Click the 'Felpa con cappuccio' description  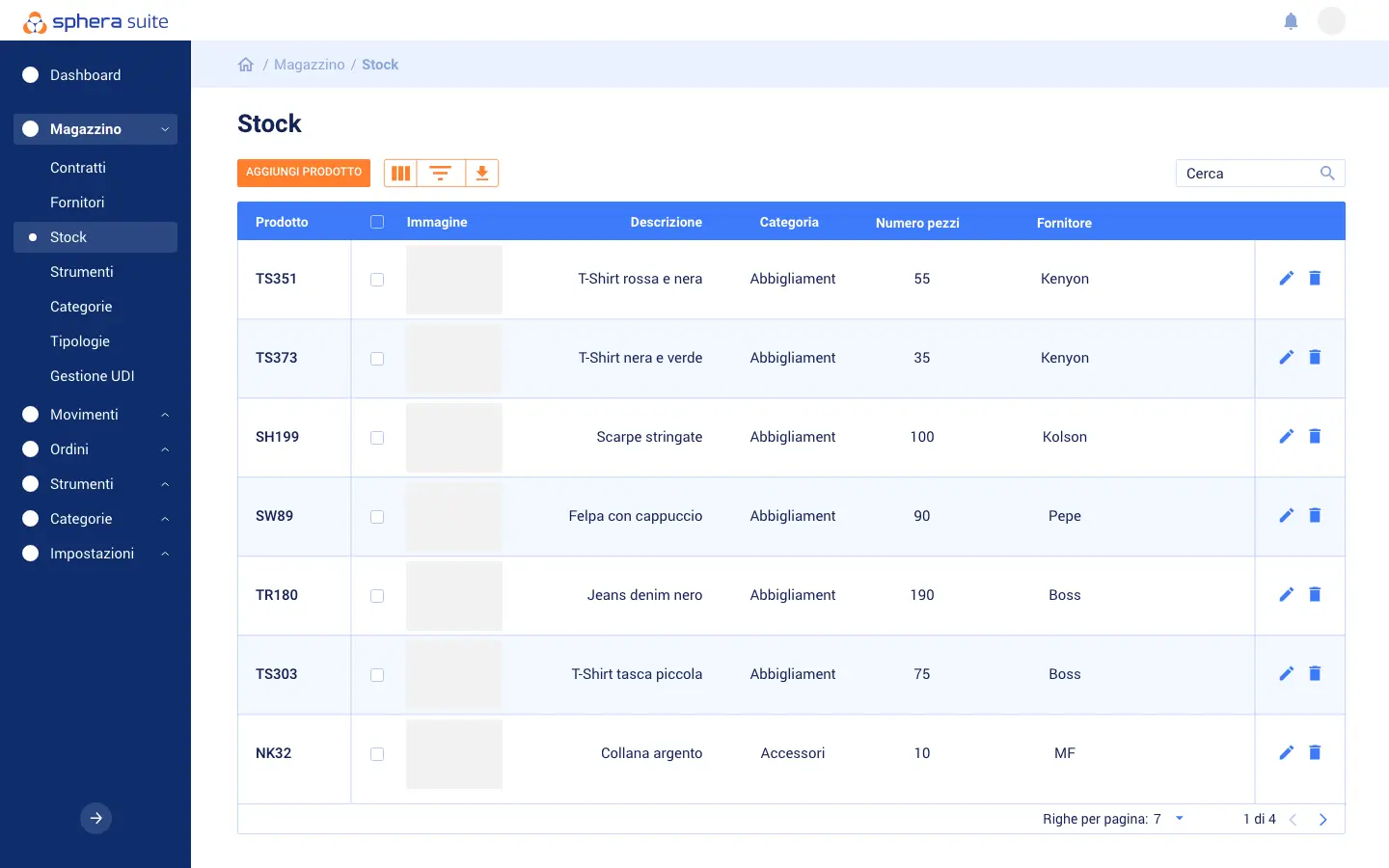click(x=635, y=516)
